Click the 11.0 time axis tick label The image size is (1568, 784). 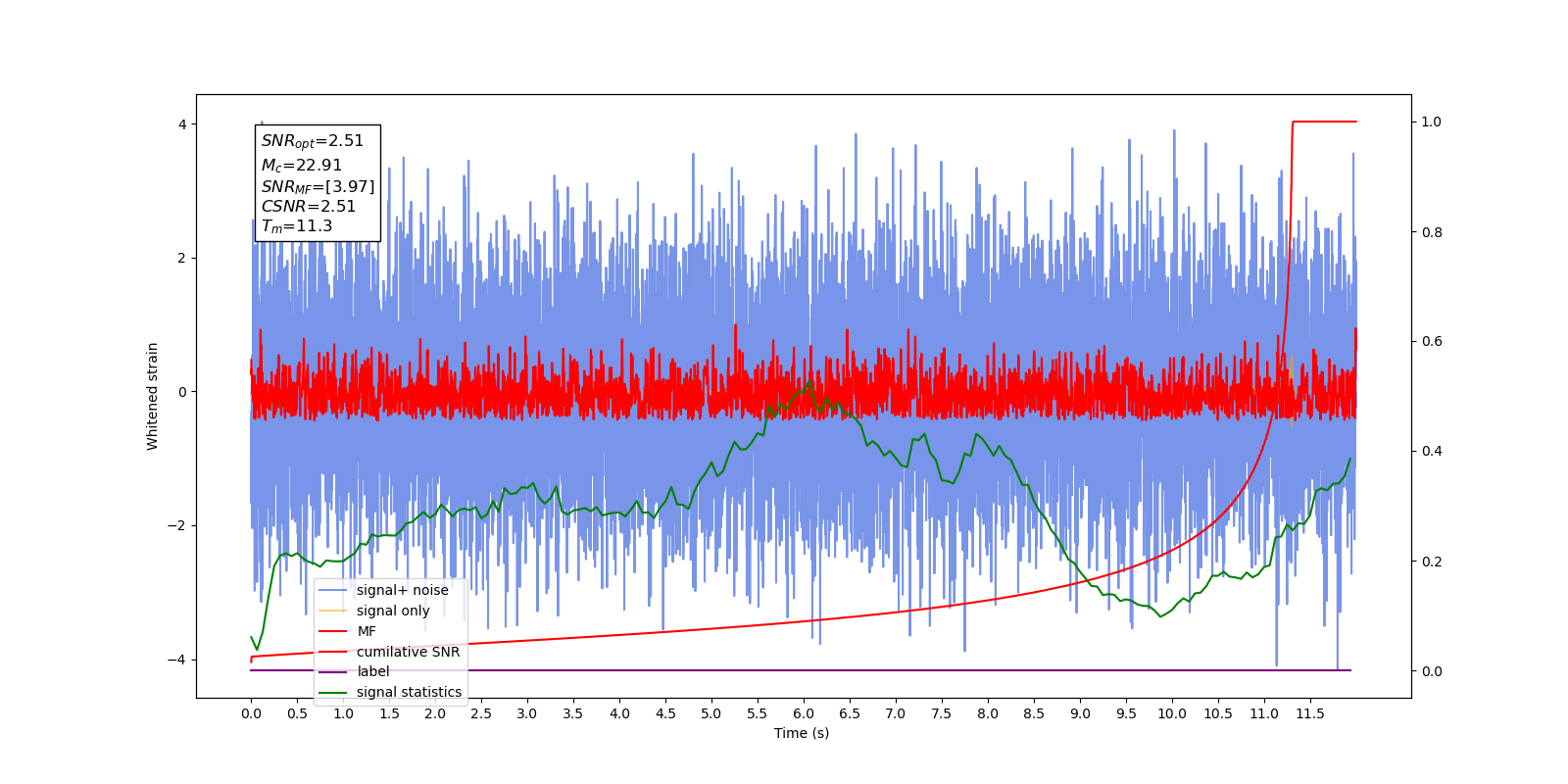1264,713
